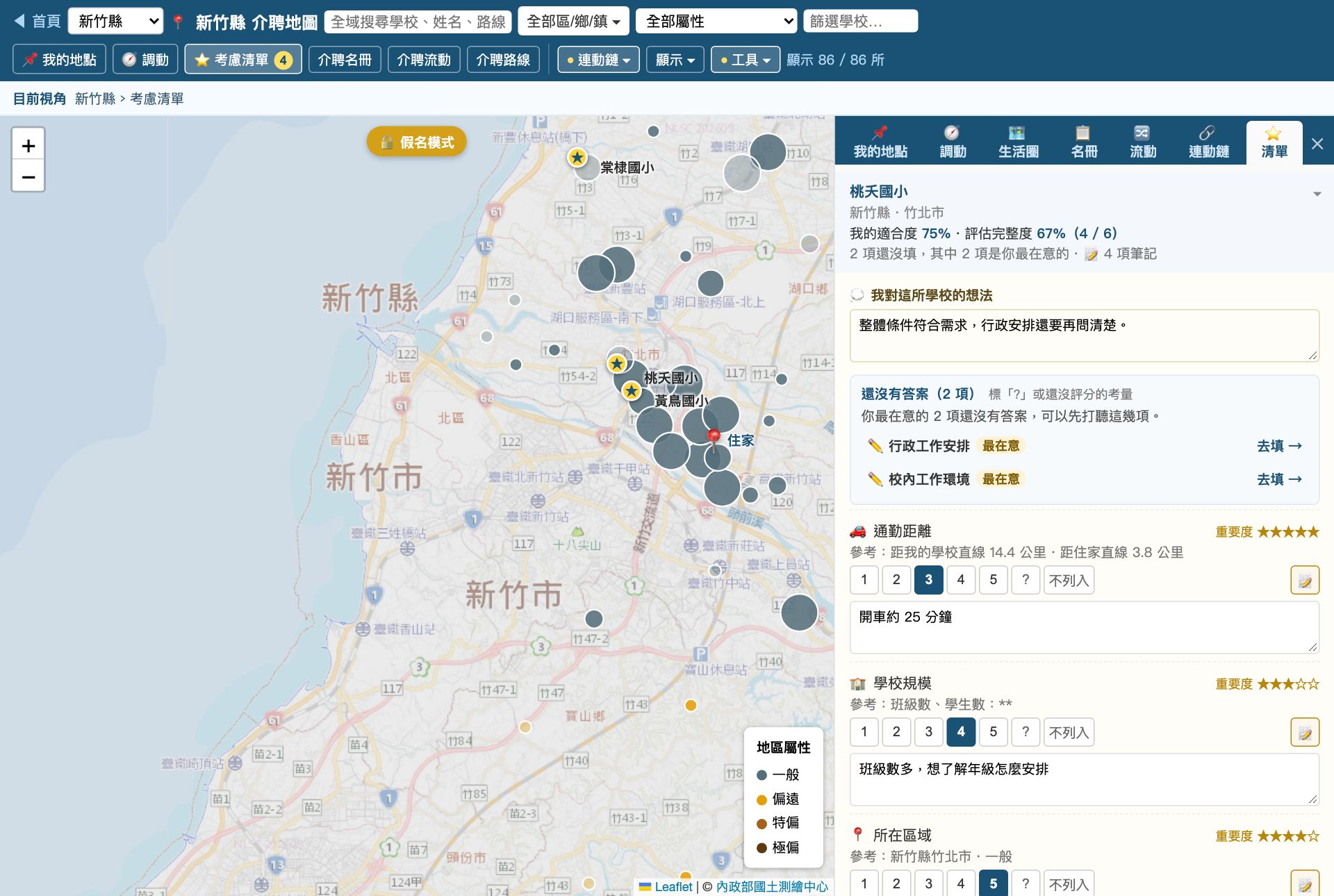The height and width of the screenshot is (896, 1334).
Task: Open the 介聘流動 tab
Action: pos(424,60)
